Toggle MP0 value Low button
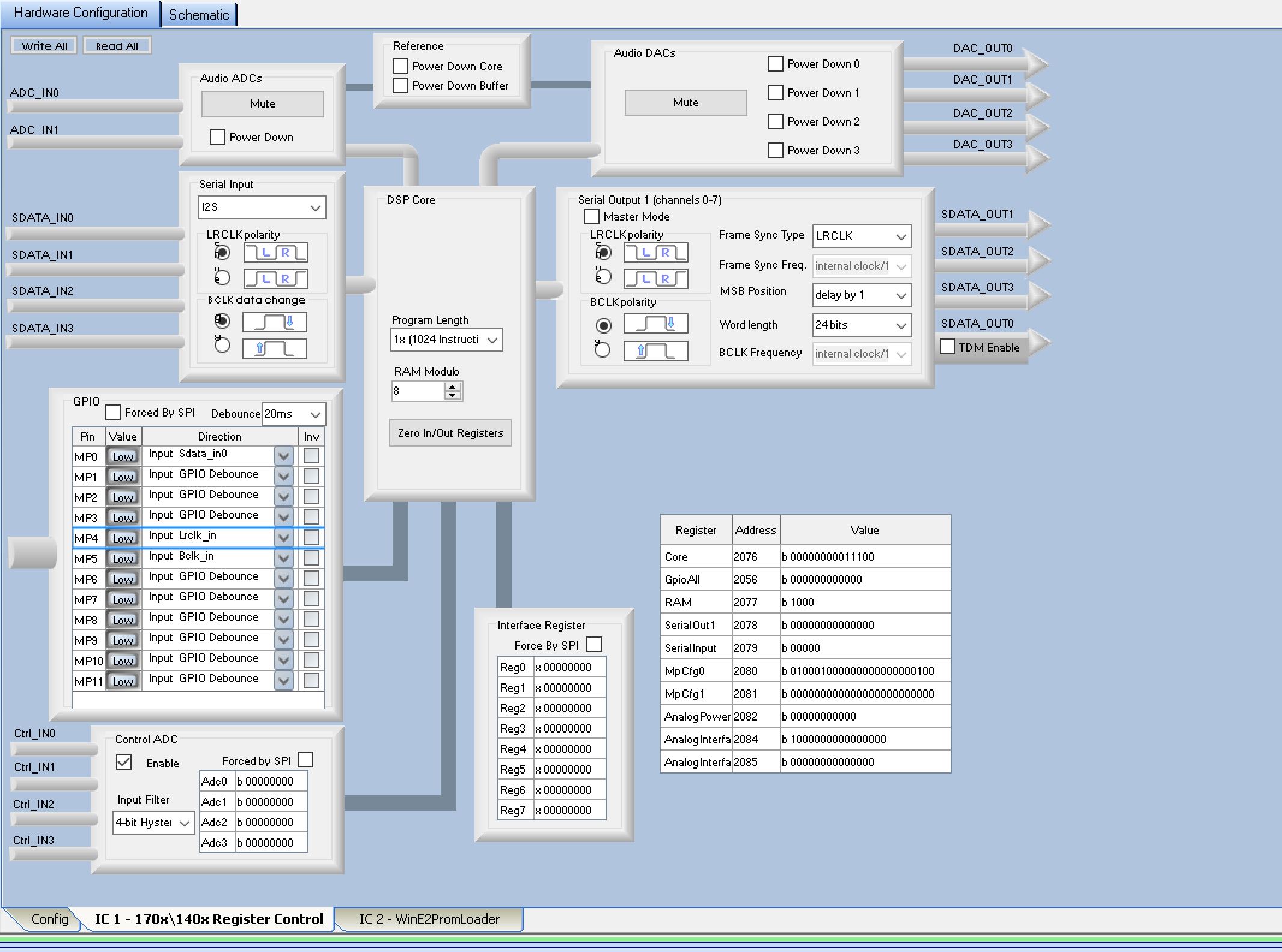Screen dimensions: 1282x952 (x=123, y=456)
